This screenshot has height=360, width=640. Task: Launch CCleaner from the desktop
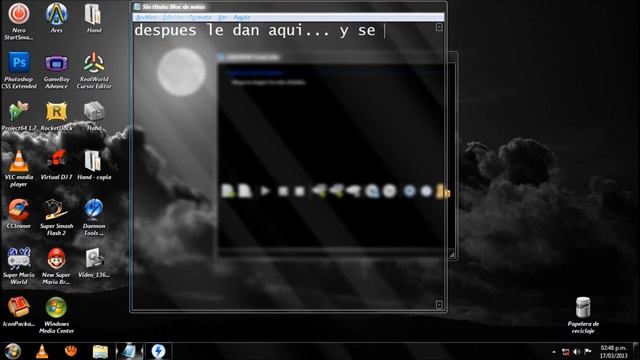pyautogui.click(x=19, y=214)
